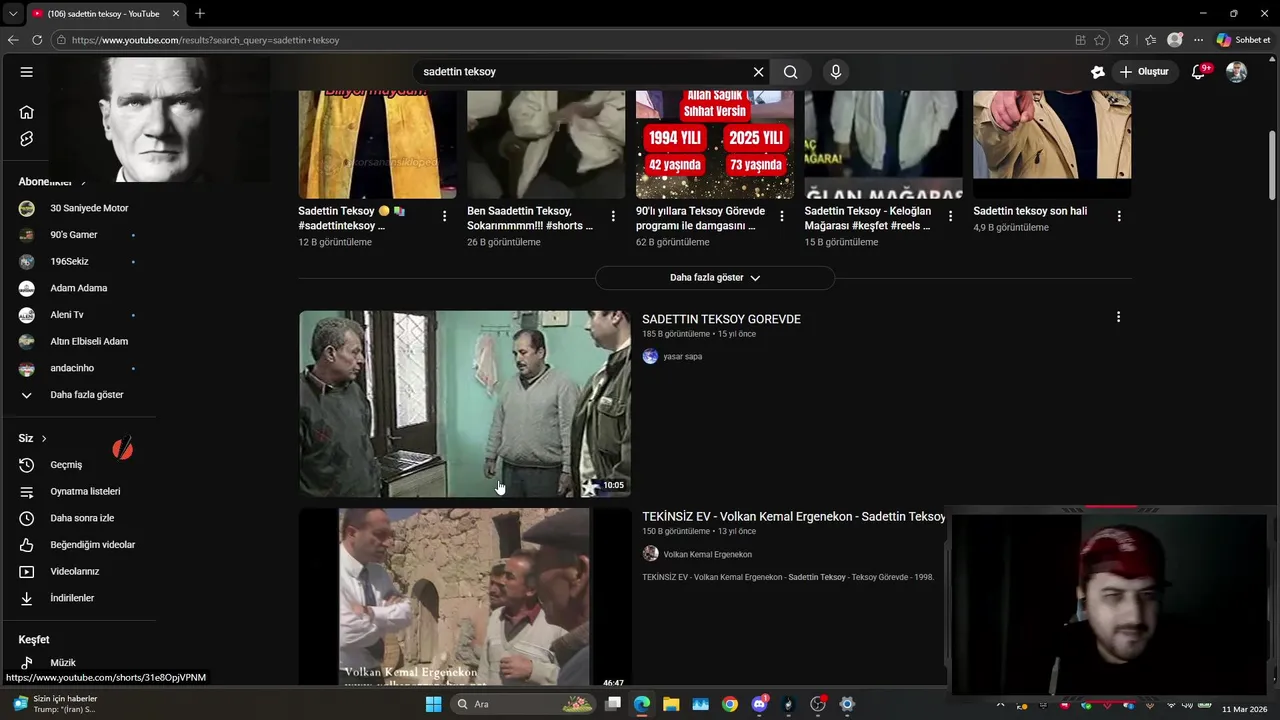Open YouTube notifications bell
Viewport: 1280px width, 720px height.
tap(1199, 72)
